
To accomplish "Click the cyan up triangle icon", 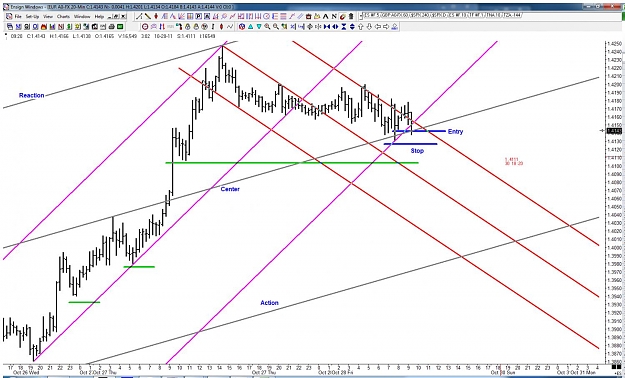I will pyautogui.click(x=251, y=27).
